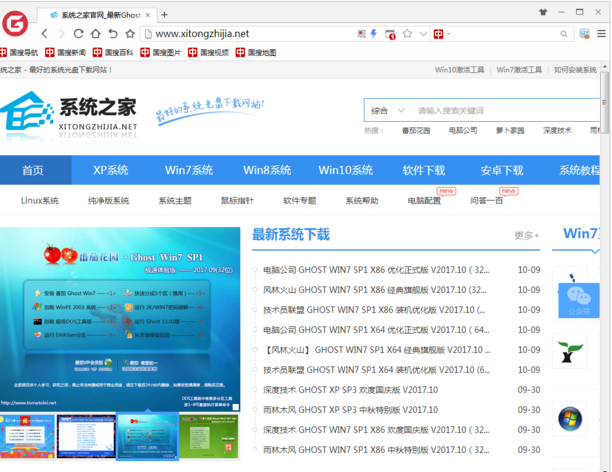
Task: Open the Linux系统 submenu link
Action: tap(39, 201)
